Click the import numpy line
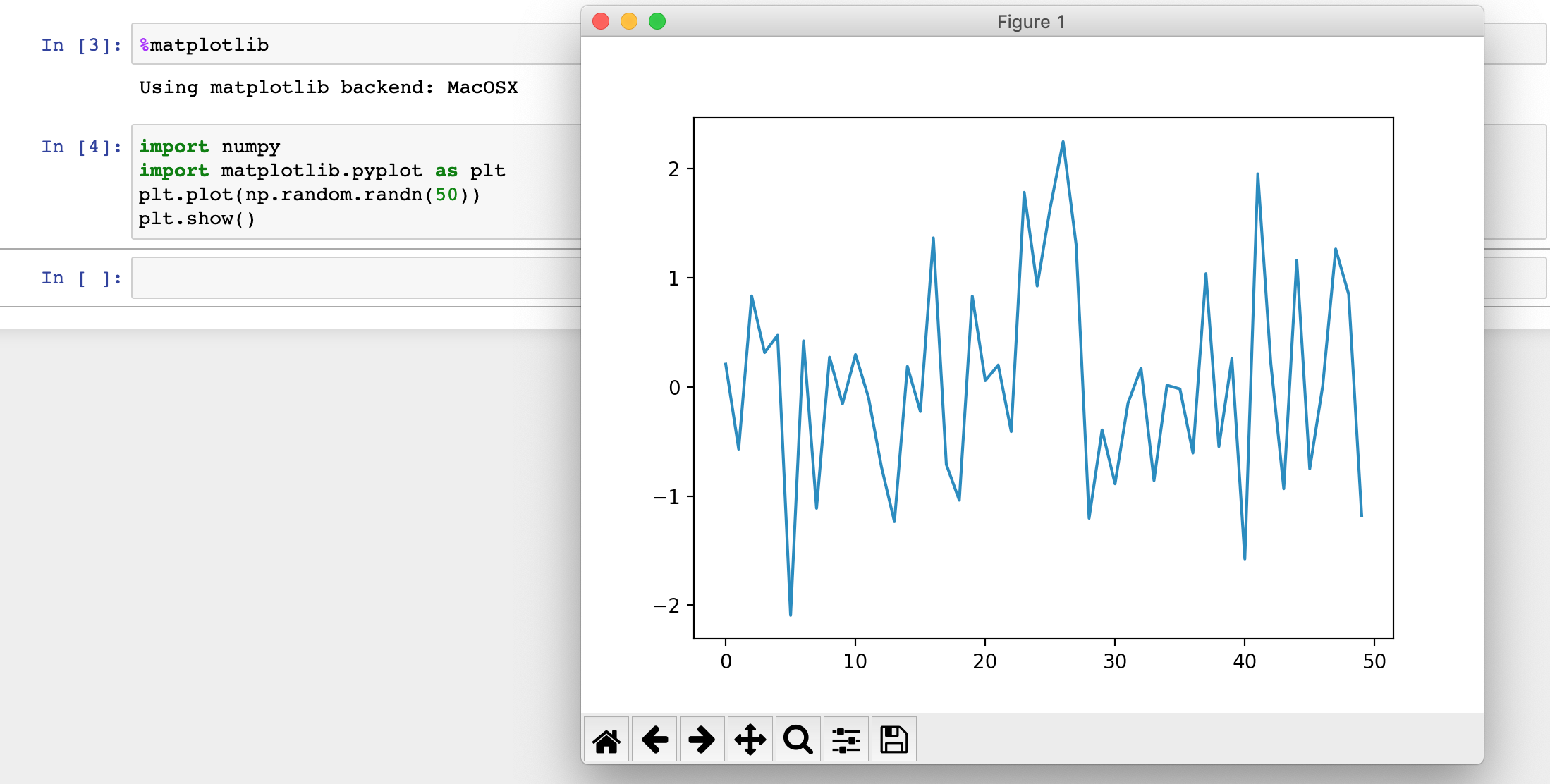 click(209, 147)
